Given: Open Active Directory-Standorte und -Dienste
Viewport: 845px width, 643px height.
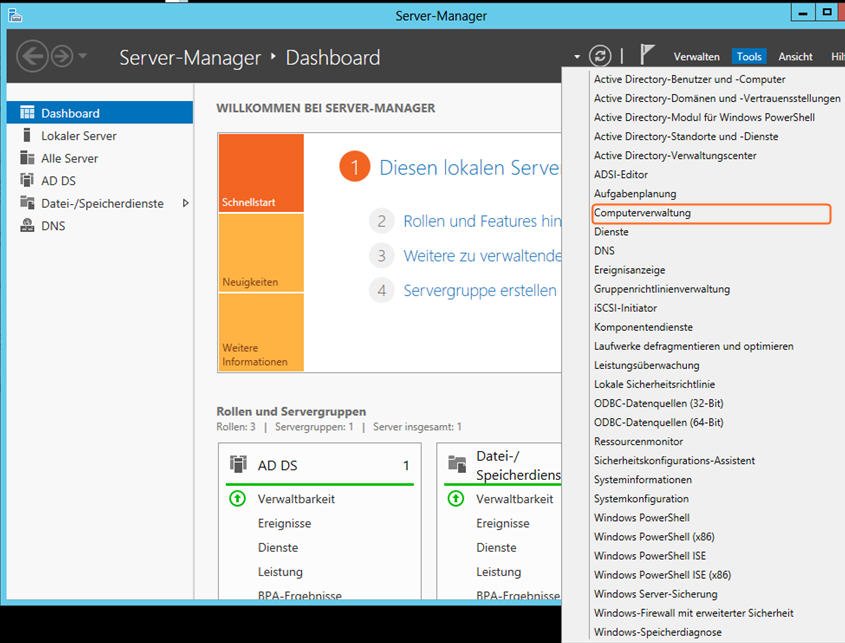Looking at the screenshot, I should pyautogui.click(x=685, y=136).
